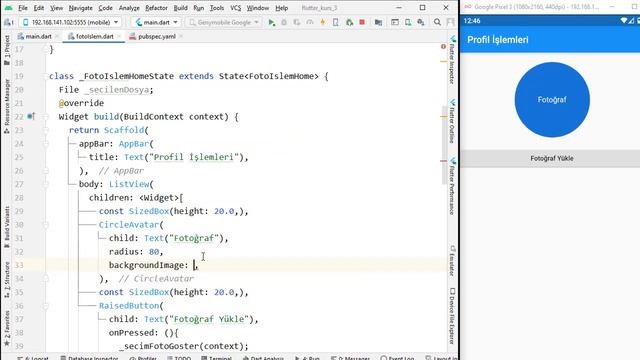Open the File menu
Screen dimensions: 640x360
pos(23,8)
